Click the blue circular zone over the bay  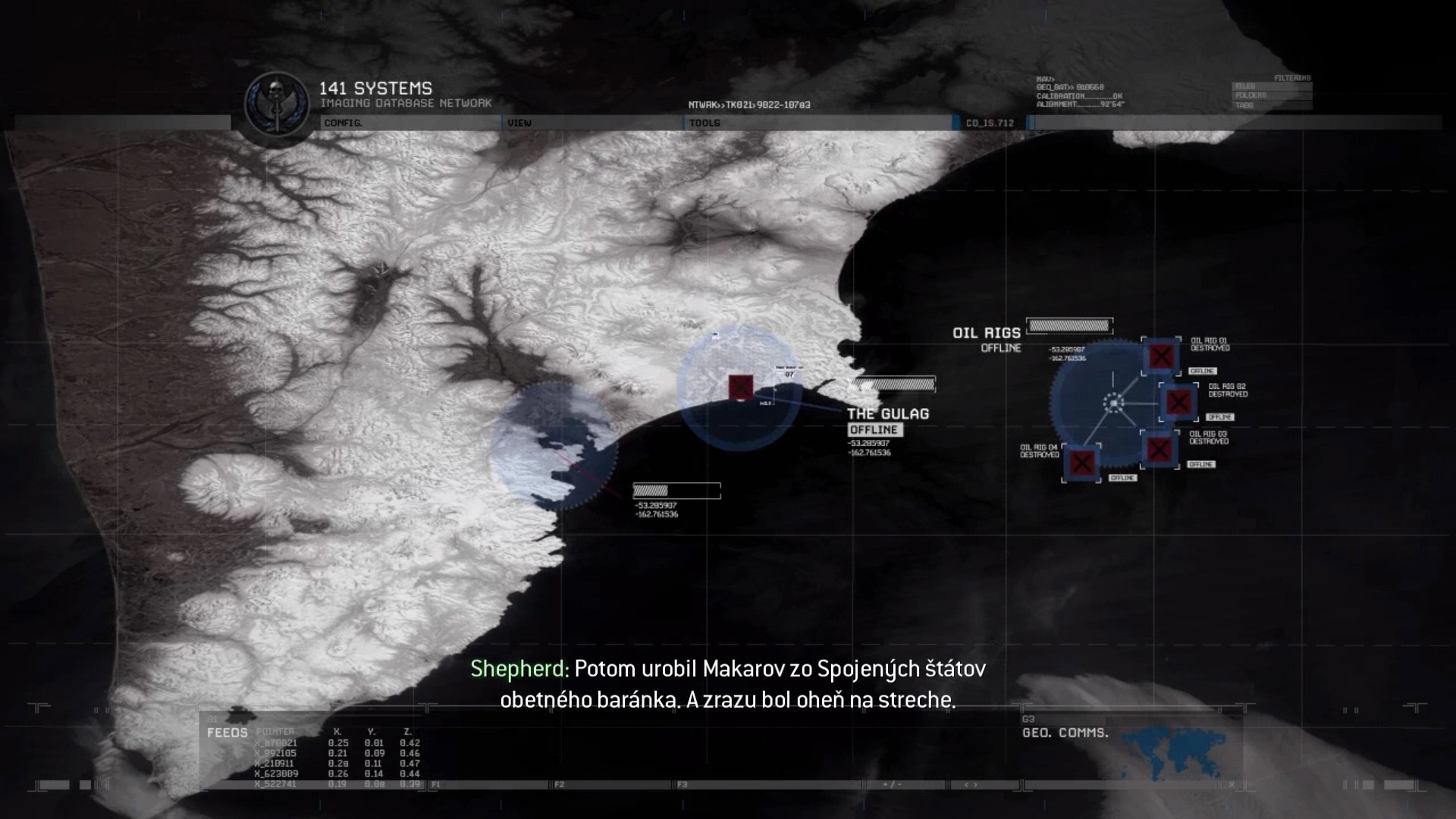(554, 446)
